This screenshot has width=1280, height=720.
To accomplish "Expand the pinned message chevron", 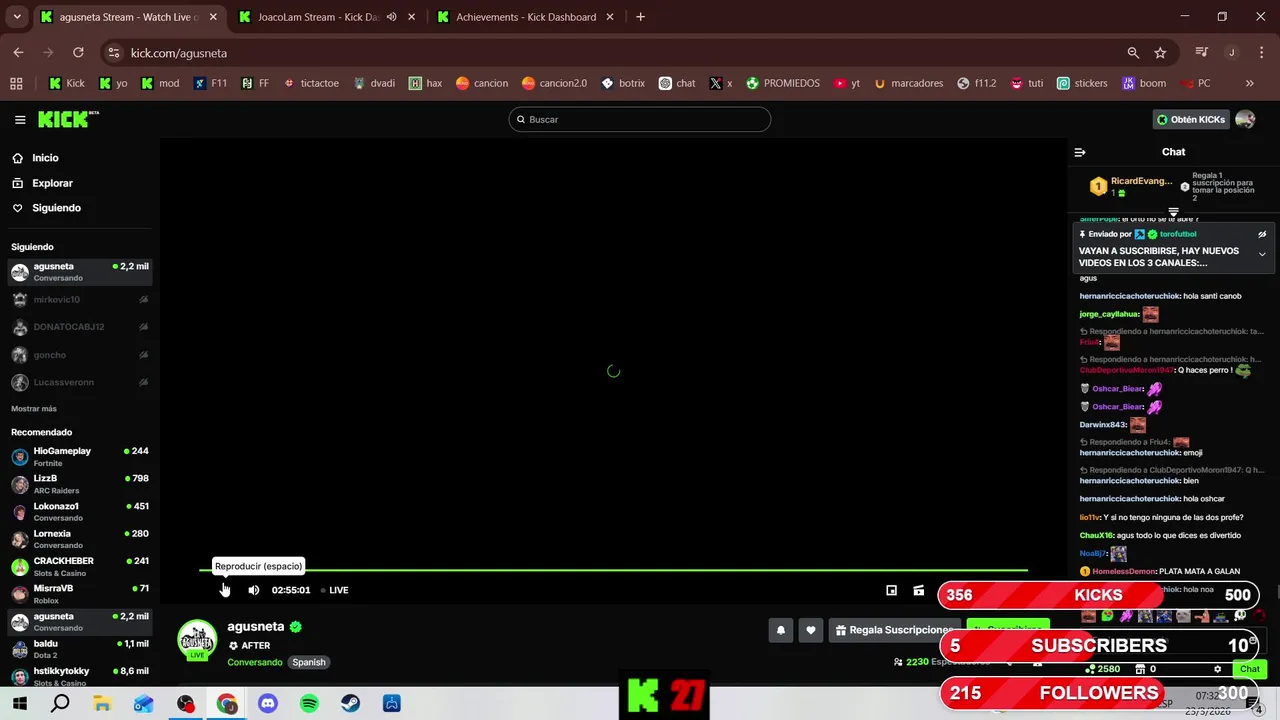I will click(1262, 254).
